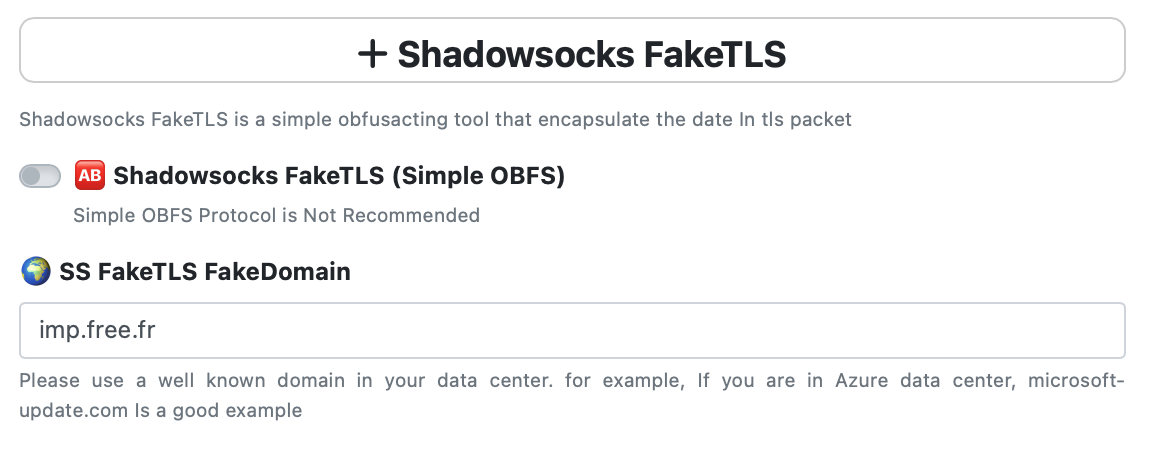Focus the FakeDomain input field
Image resolution: width=1150 pixels, height=450 pixels.
point(572,331)
